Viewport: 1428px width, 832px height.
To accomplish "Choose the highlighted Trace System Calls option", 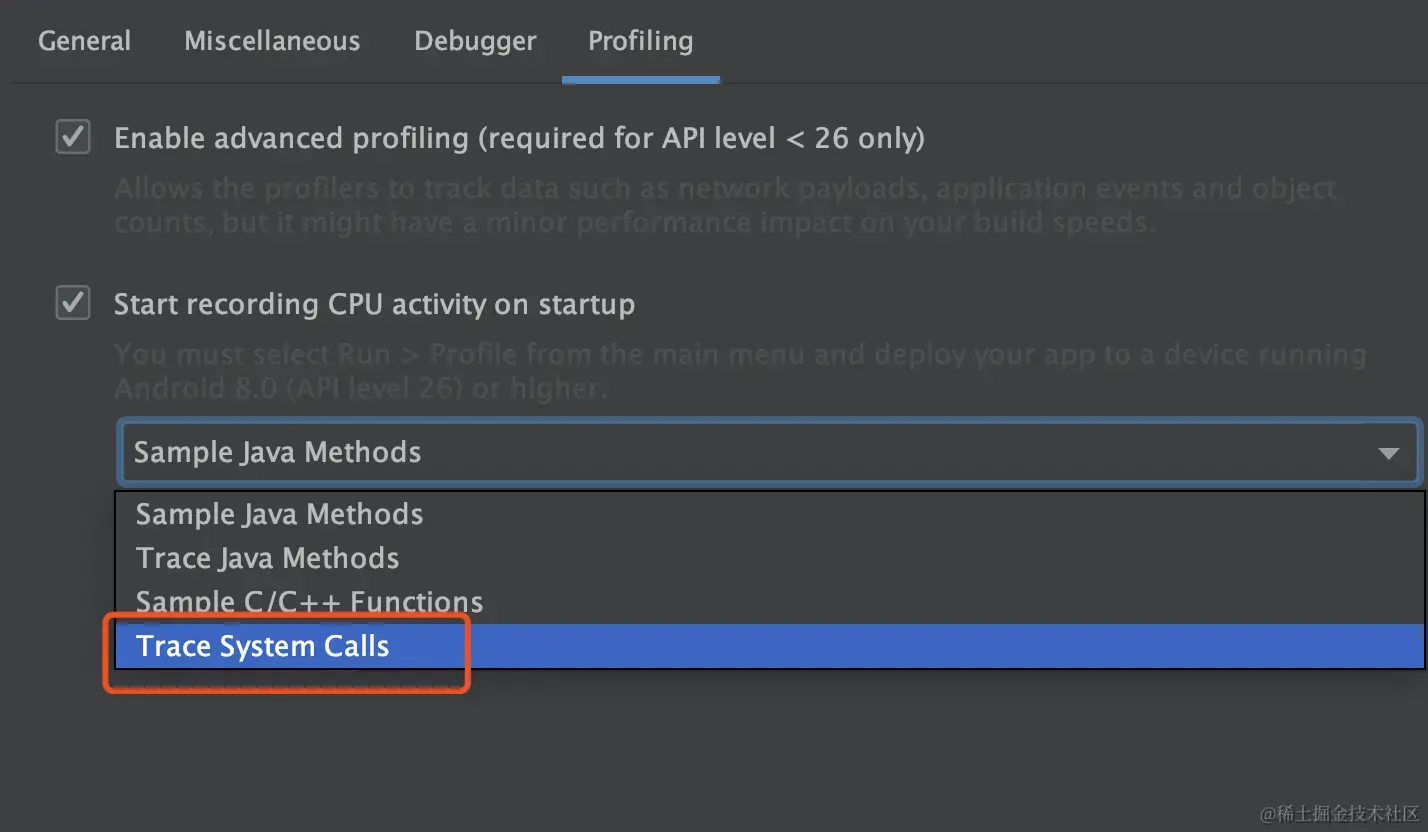I will (x=263, y=646).
